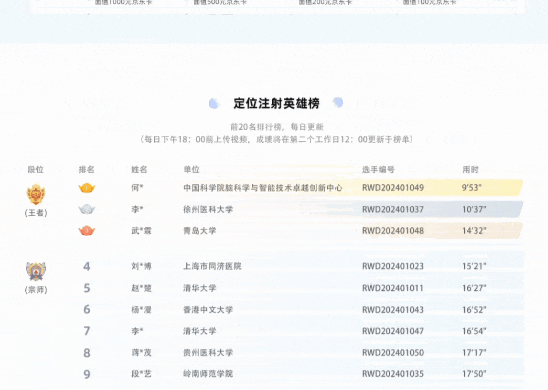Click the time 9'53"
This screenshot has width=548, height=390.
pyautogui.click(x=471, y=188)
